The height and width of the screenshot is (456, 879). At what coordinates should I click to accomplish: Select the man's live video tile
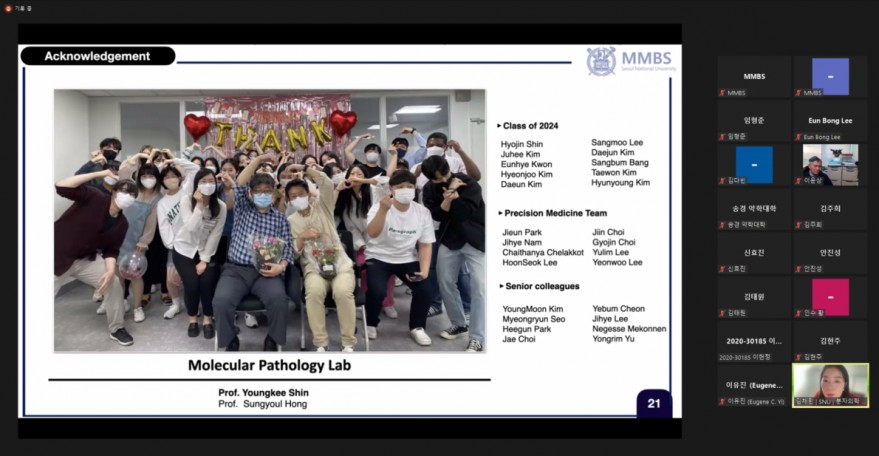pos(830,165)
